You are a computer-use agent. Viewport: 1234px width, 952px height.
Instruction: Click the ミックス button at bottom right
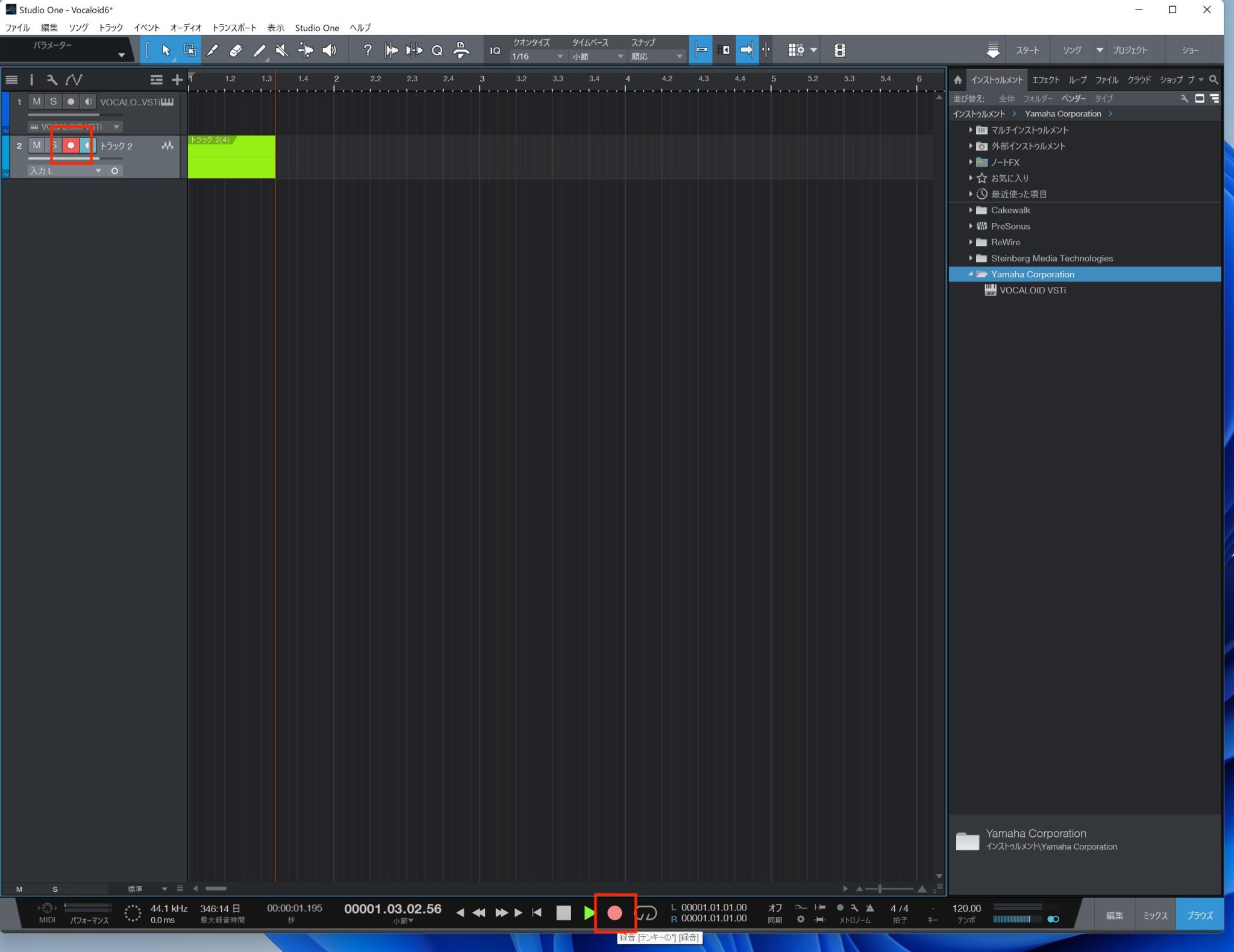[1155, 915]
